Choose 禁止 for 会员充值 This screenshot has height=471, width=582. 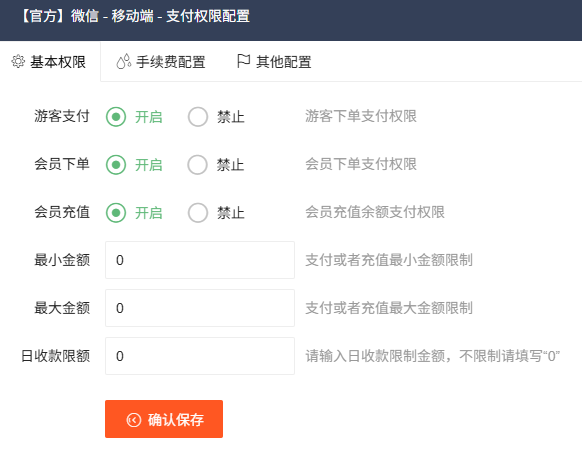click(x=197, y=213)
